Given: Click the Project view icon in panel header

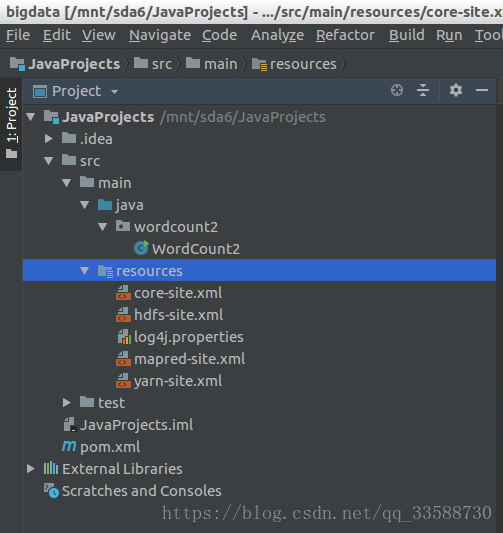Looking at the screenshot, I should point(40,91).
